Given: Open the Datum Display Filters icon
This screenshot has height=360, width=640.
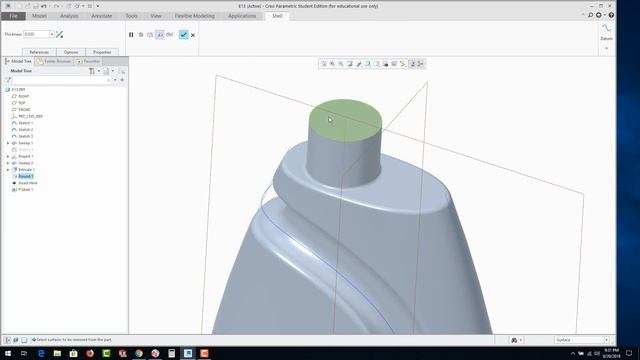Looking at the screenshot, I should point(403,64).
